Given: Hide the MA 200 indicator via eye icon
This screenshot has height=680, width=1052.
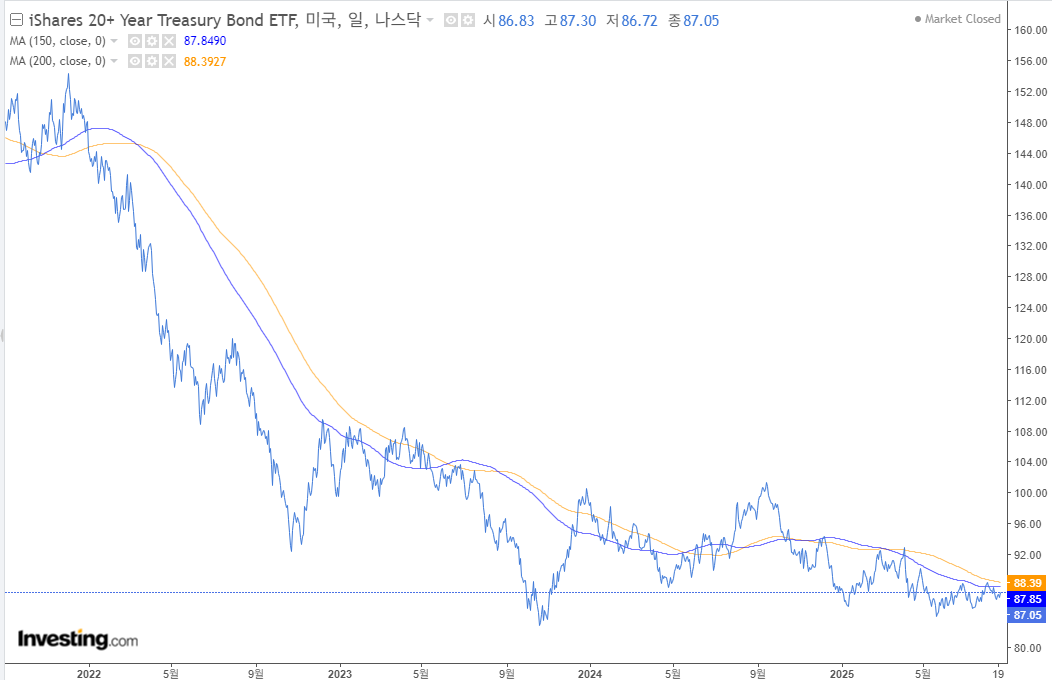Looking at the screenshot, I should click(x=135, y=61).
